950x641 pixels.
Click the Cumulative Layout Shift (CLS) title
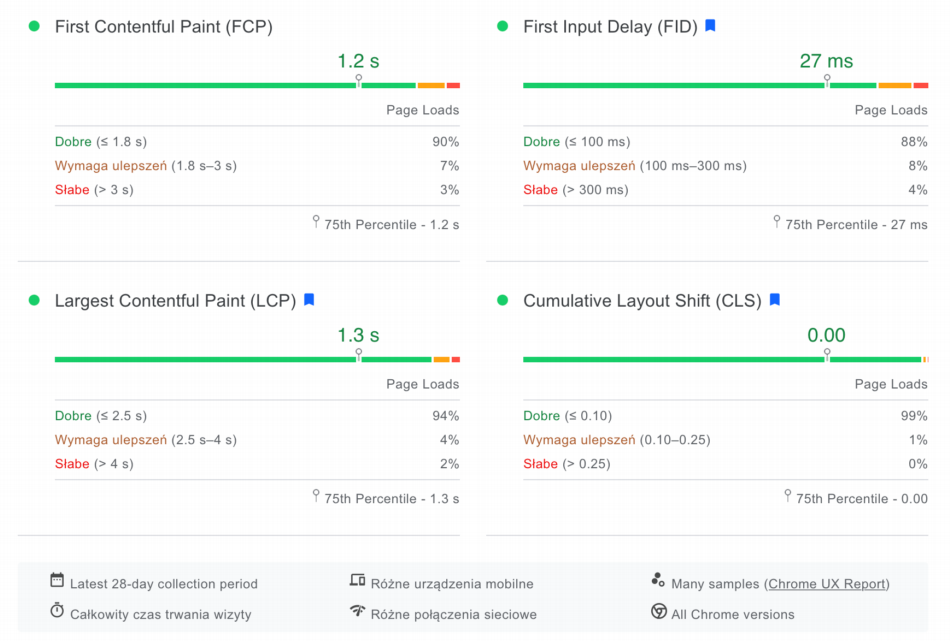(642, 301)
